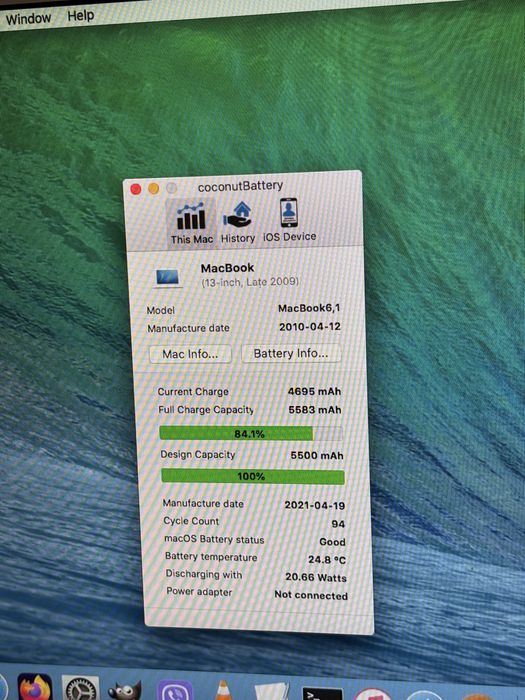The image size is (525, 700).
Task: Open the Music app in the dock
Action: [372, 694]
